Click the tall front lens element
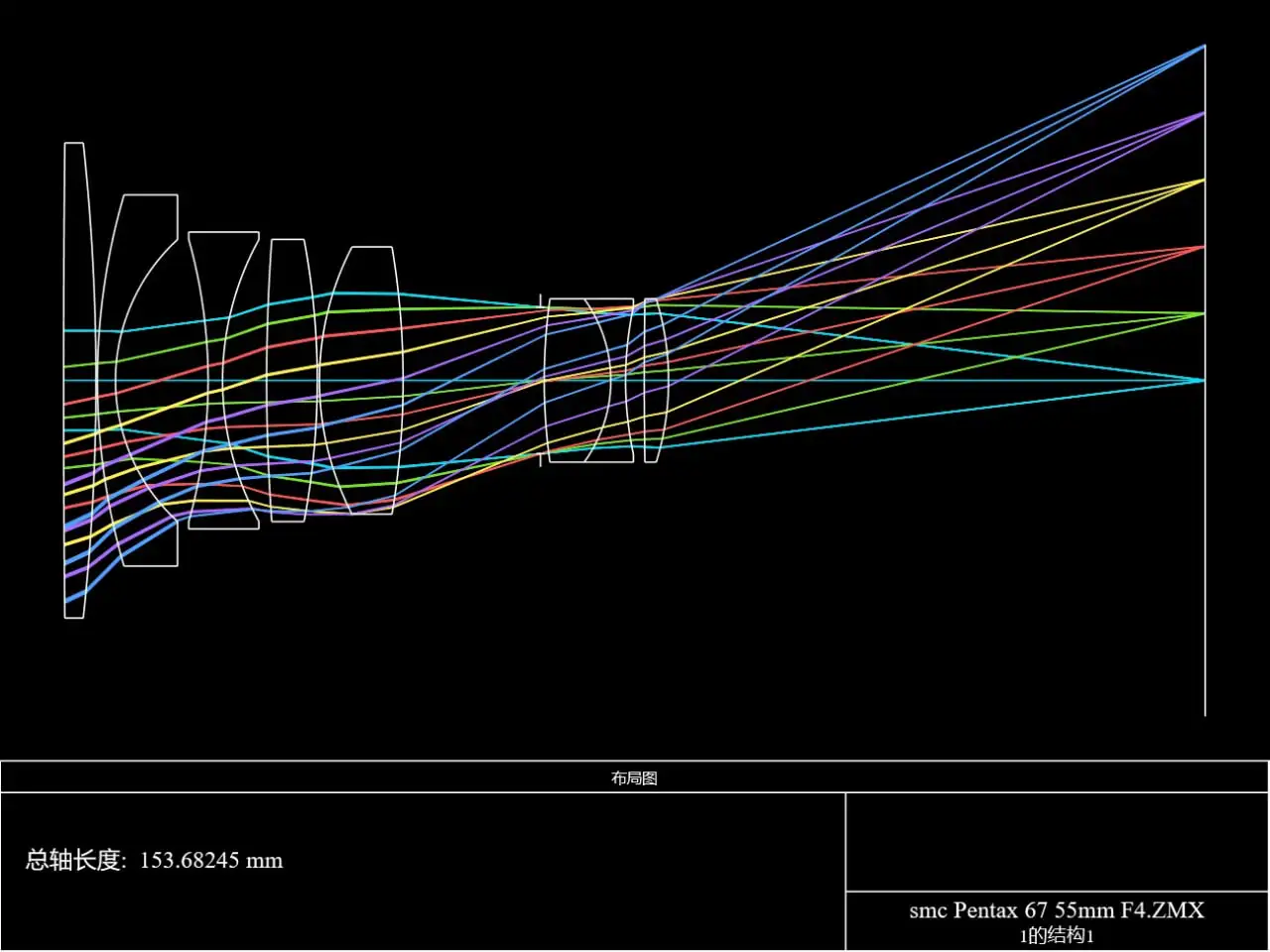 pyautogui.click(x=78, y=380)
